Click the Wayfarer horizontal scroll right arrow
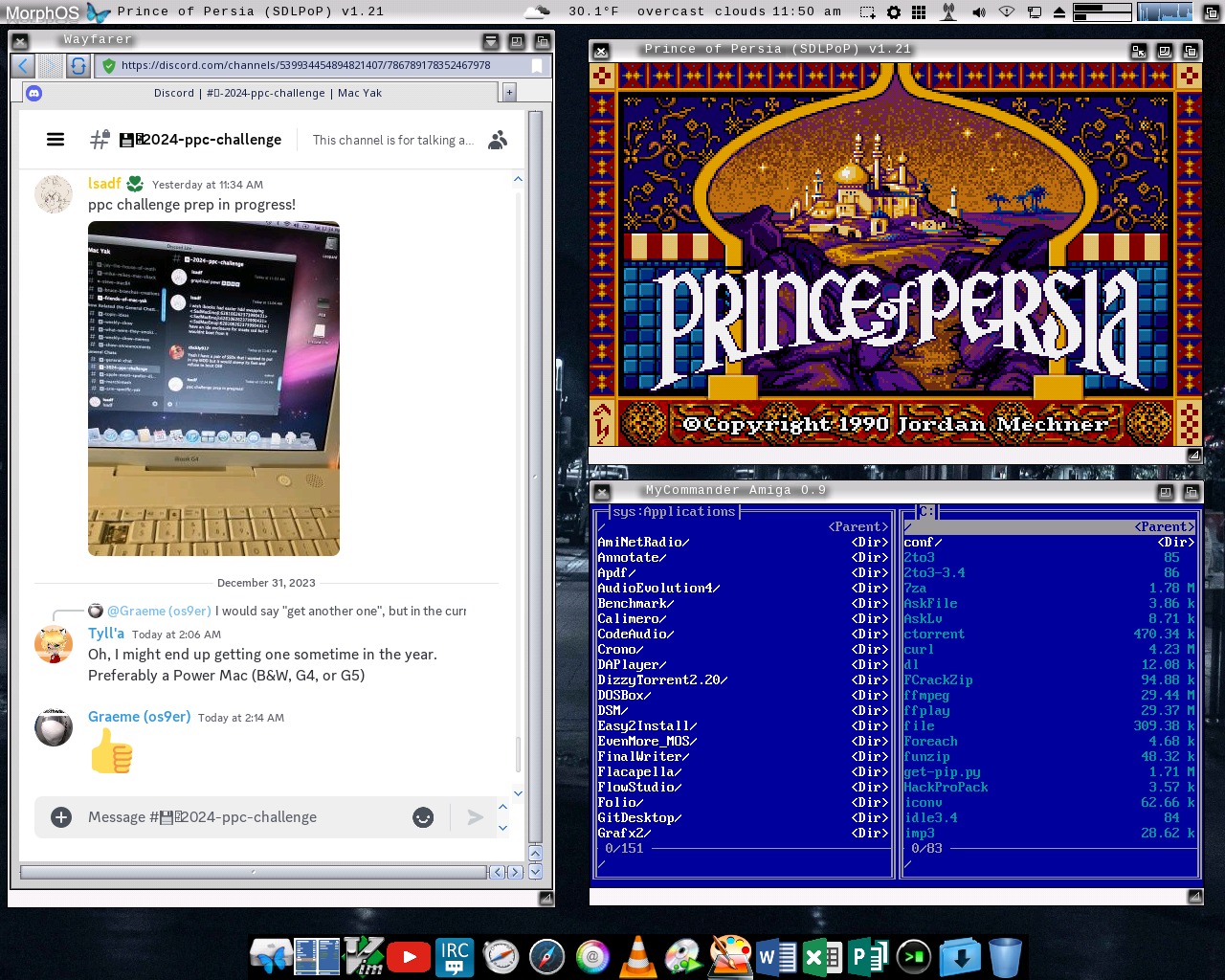The image size is (1225, 980). click(515, 872)
